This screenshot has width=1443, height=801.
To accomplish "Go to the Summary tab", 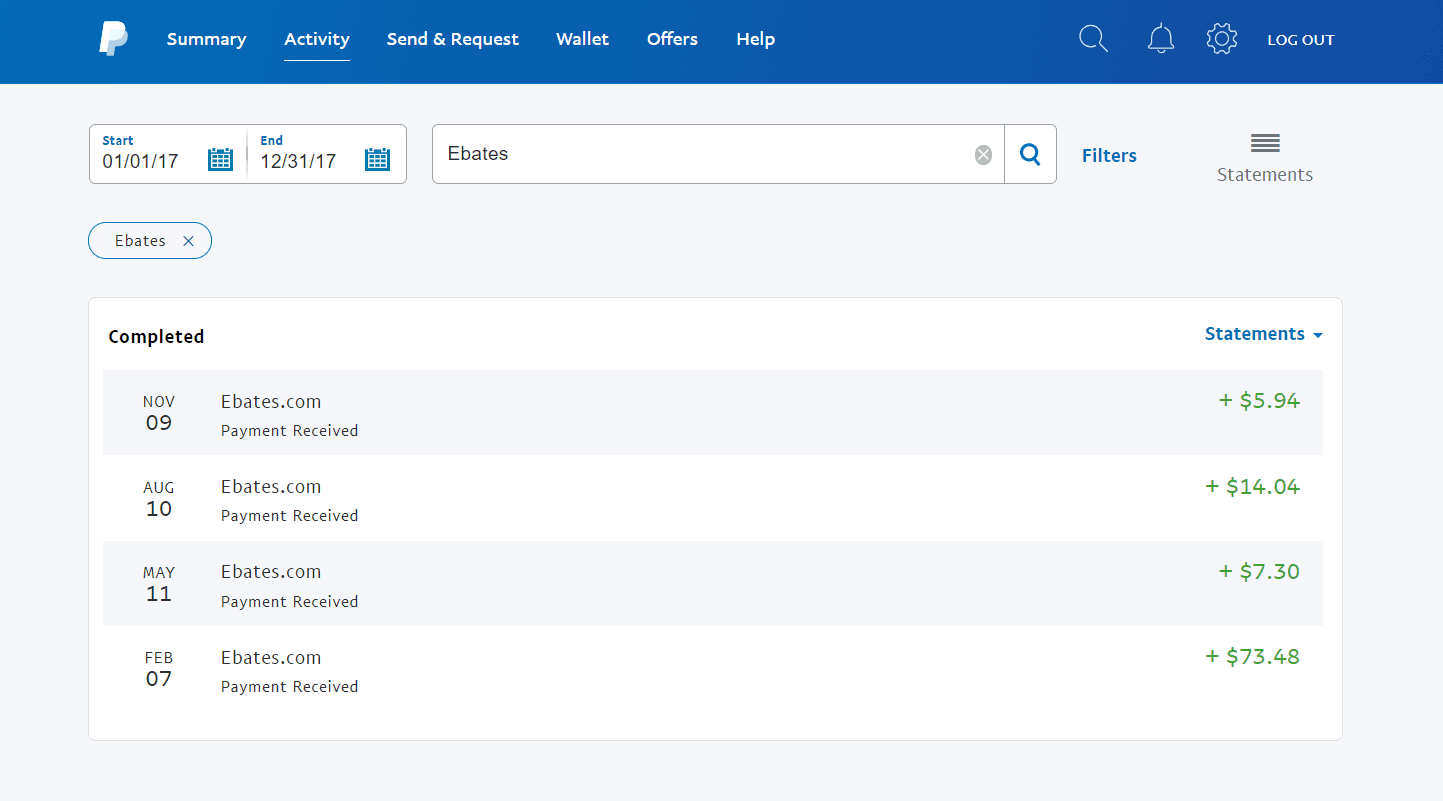I will pos(206,39).
